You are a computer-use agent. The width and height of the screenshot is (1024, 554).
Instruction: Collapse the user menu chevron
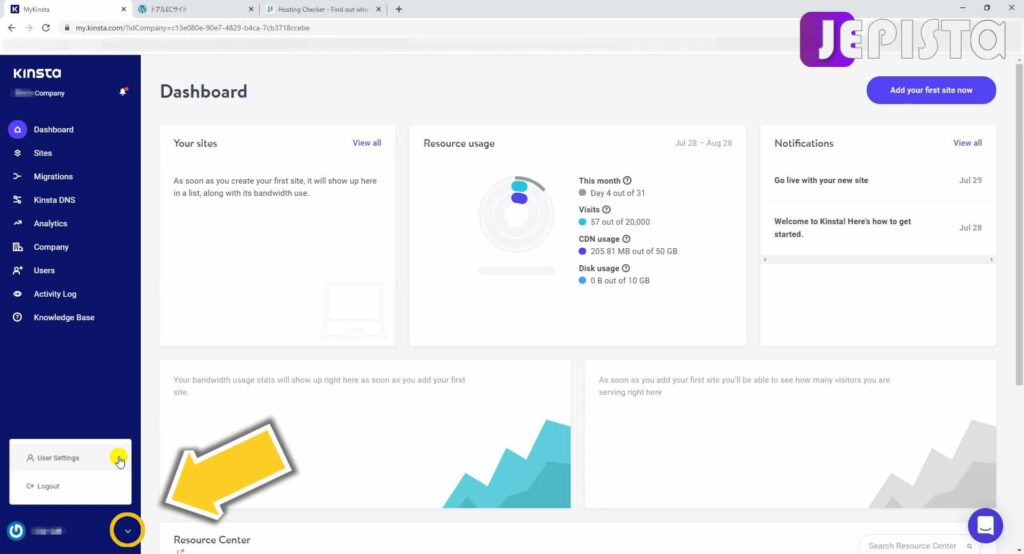coord(127,530)
